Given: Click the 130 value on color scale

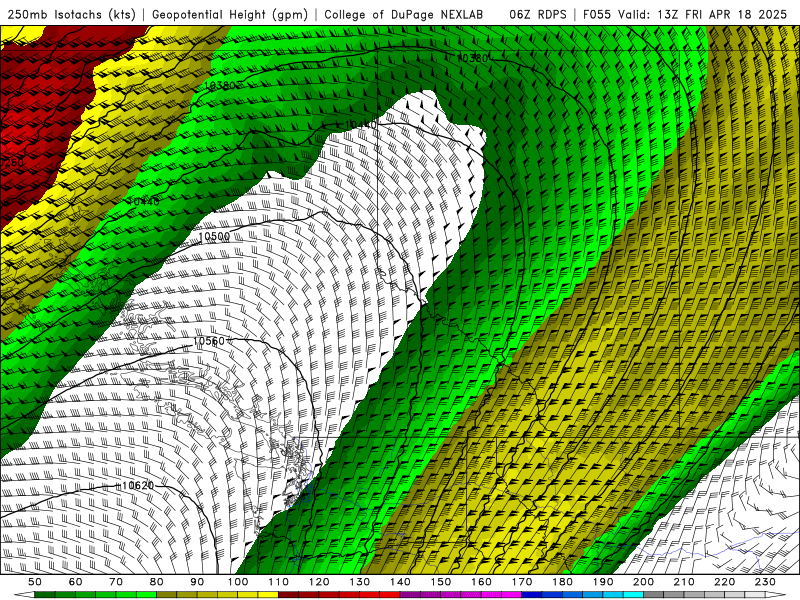Looking at the screenshot, I should point(359,582).
